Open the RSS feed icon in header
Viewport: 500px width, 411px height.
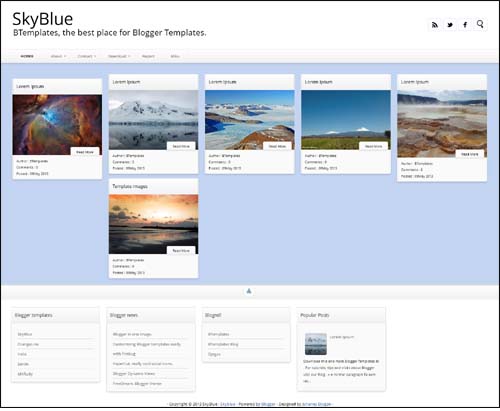[x=435, y=25]
